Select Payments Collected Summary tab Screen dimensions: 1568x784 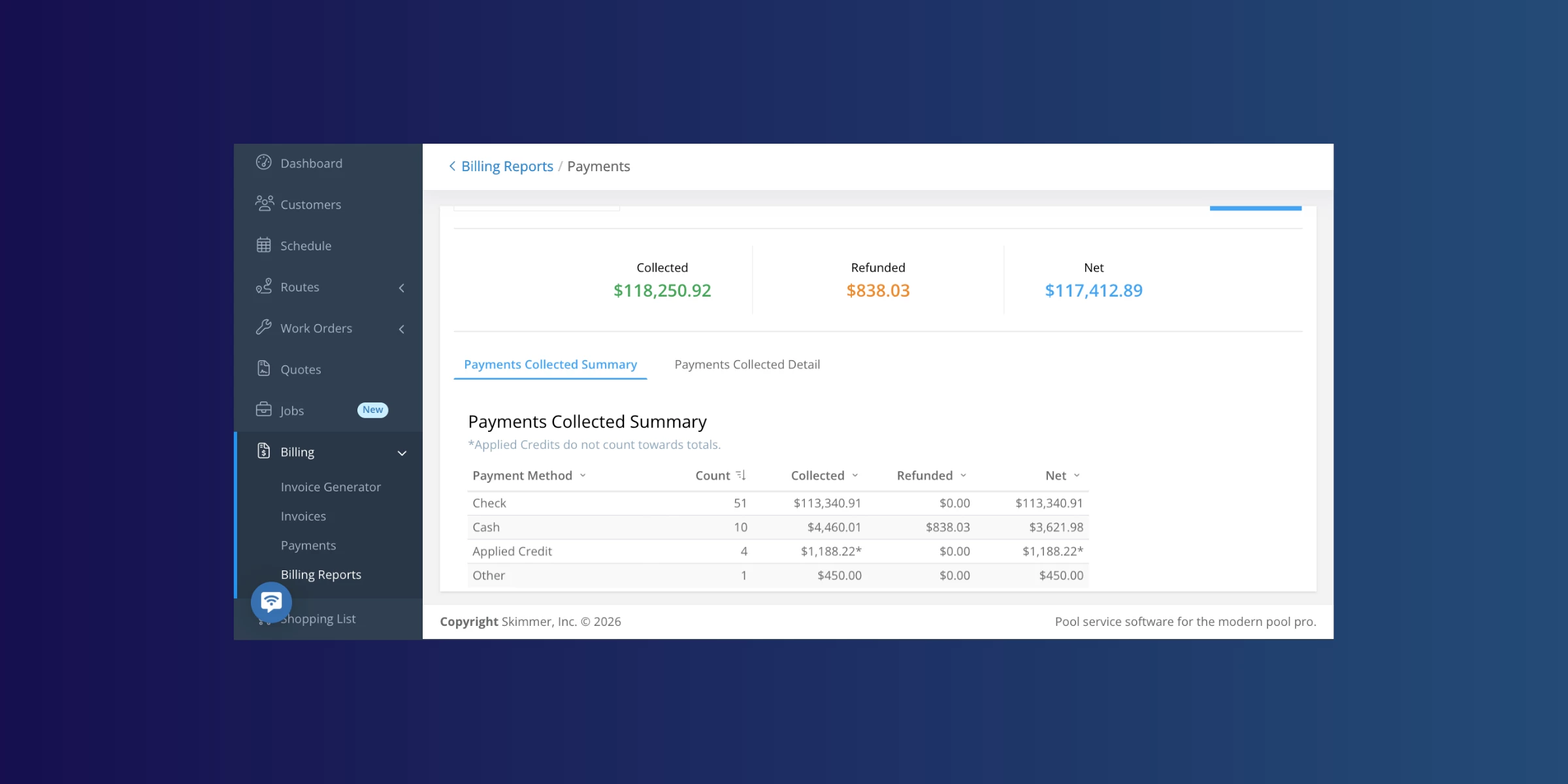(x=550, y=365)
